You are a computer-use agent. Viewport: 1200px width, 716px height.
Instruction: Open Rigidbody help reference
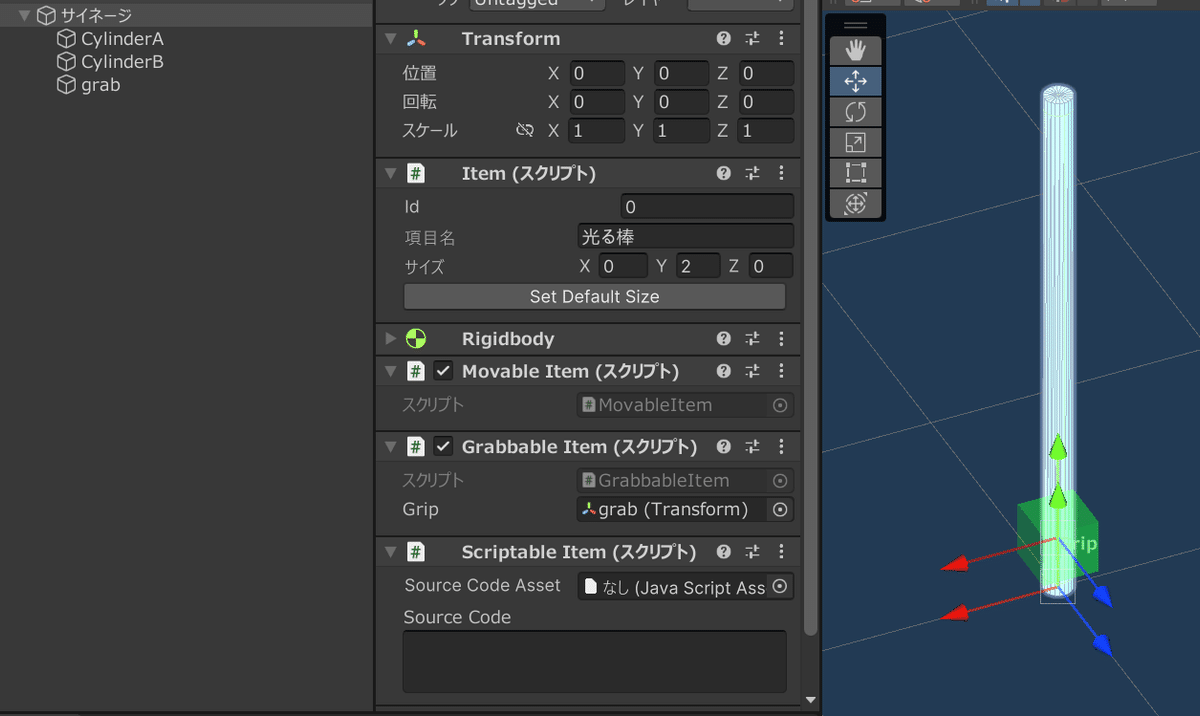[724, 339]
